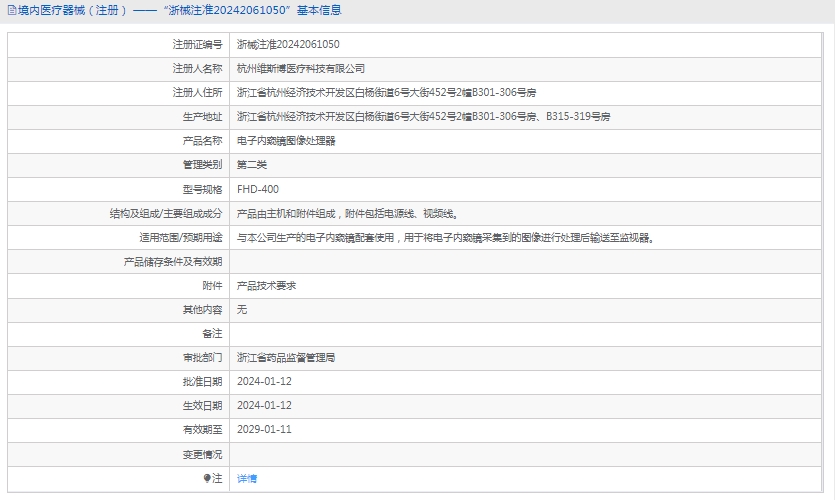The width and height of the screenshot is (835, 500).
Task: Click the 变更情况 row label
Action: [202, 454]
